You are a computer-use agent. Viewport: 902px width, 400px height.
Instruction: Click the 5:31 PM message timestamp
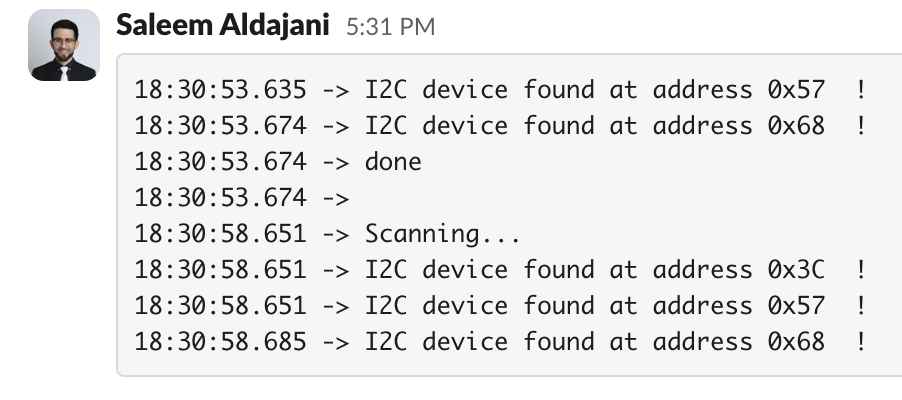[x=390, y=27]
